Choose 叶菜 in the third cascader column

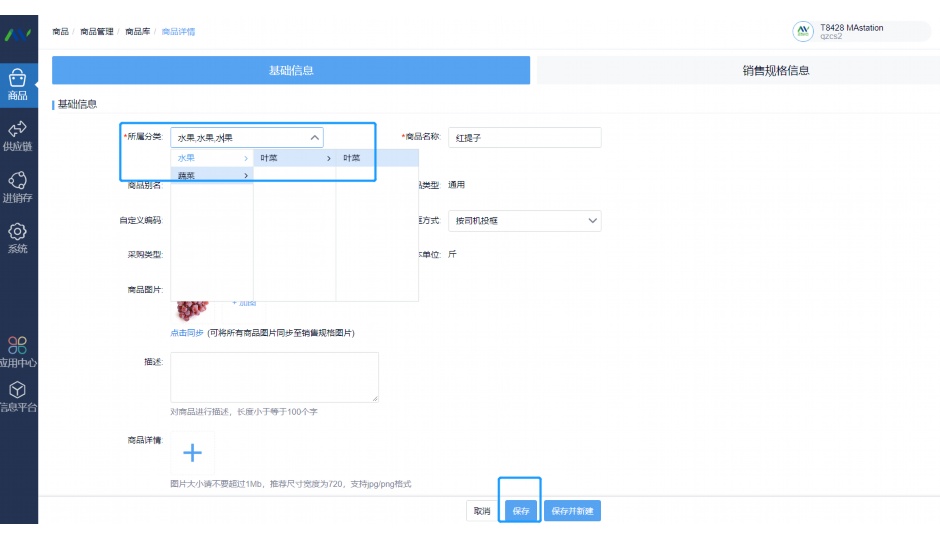[376, 158]
